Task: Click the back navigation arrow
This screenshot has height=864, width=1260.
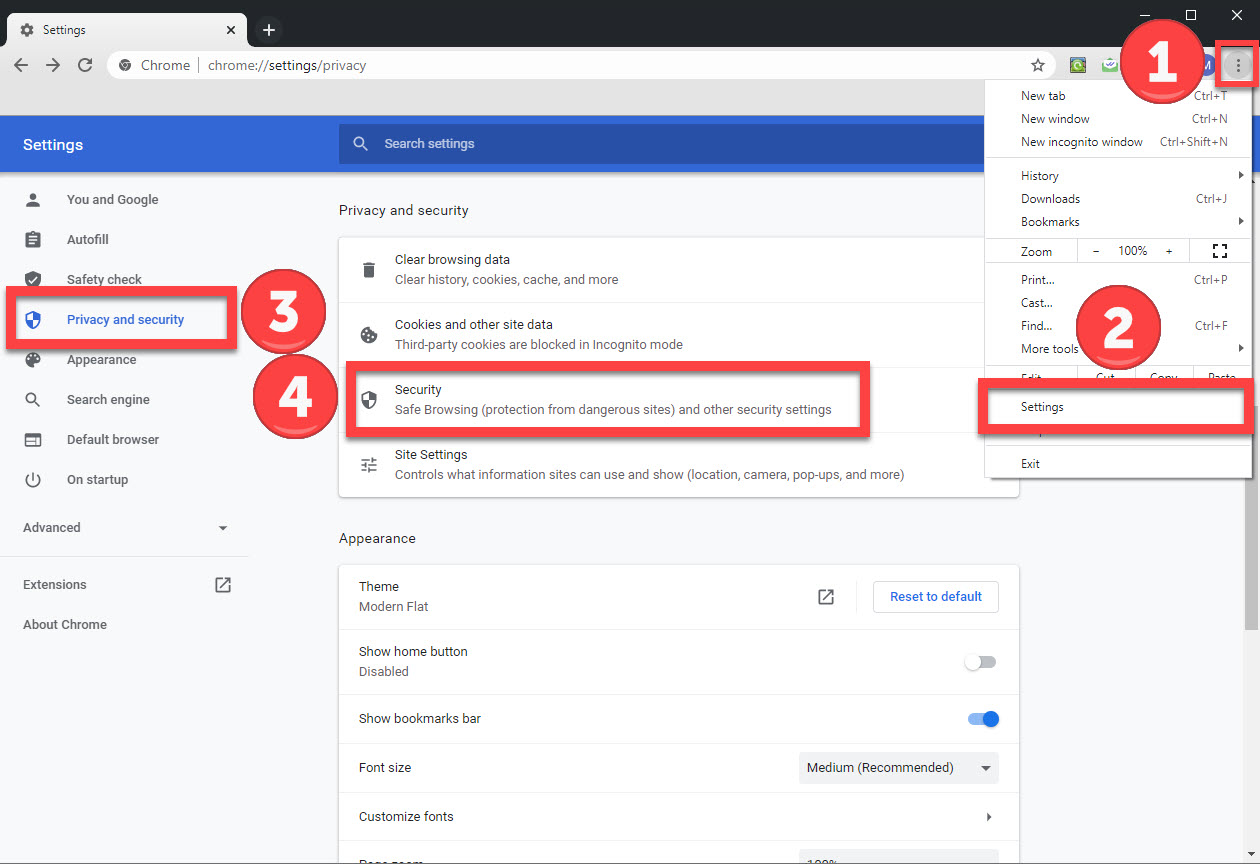Action: [21, 65]
